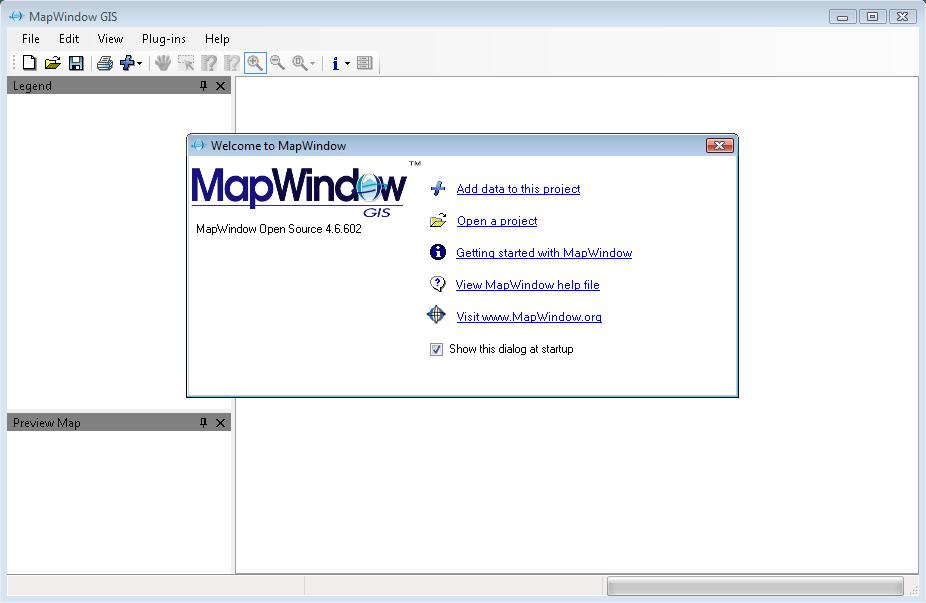Toggle the pin on the Legend panel

(x=204, y=86)
